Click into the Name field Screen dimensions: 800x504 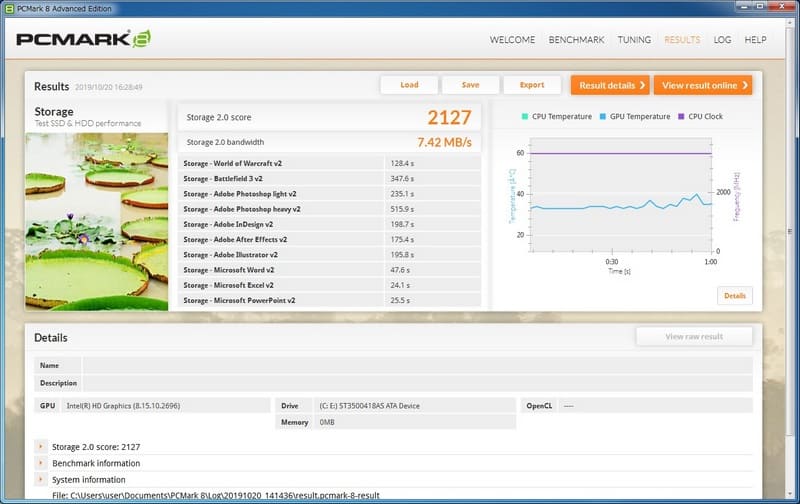pyautogui.click(x=417, y=365)
